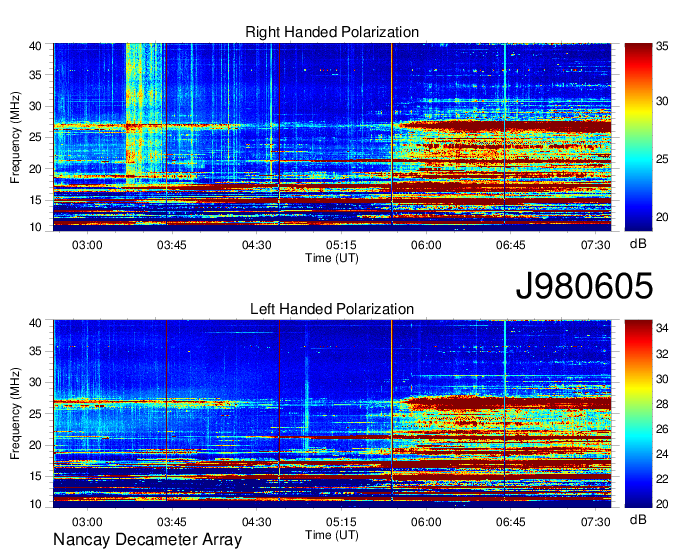Click the 10 MHz tick of Right Handed plot
This screenshot has width=680, height=552.
pos(35,227)
